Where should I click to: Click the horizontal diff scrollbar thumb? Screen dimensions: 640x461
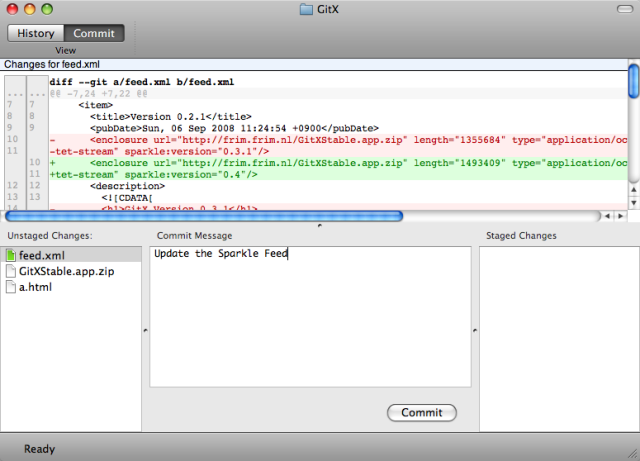[x=204, y=216]
